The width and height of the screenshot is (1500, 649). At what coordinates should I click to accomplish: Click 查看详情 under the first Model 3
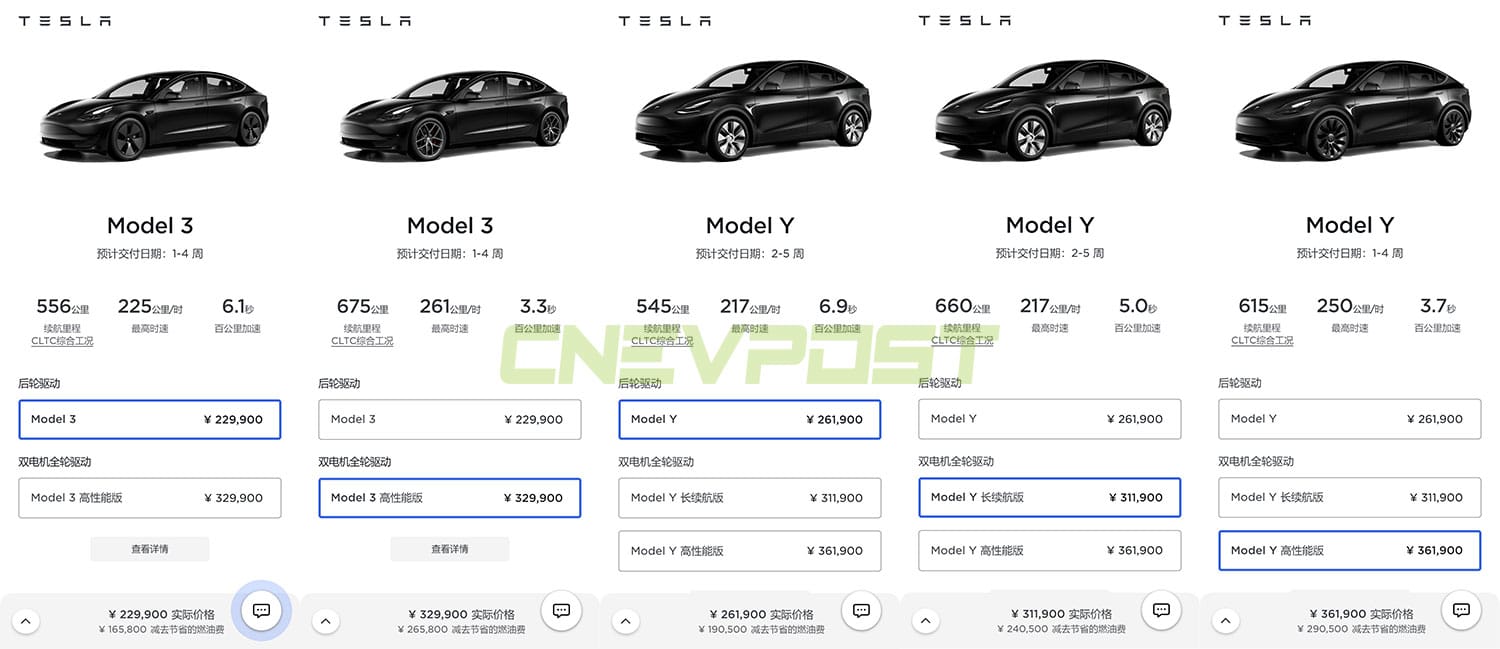pos(150,548)
